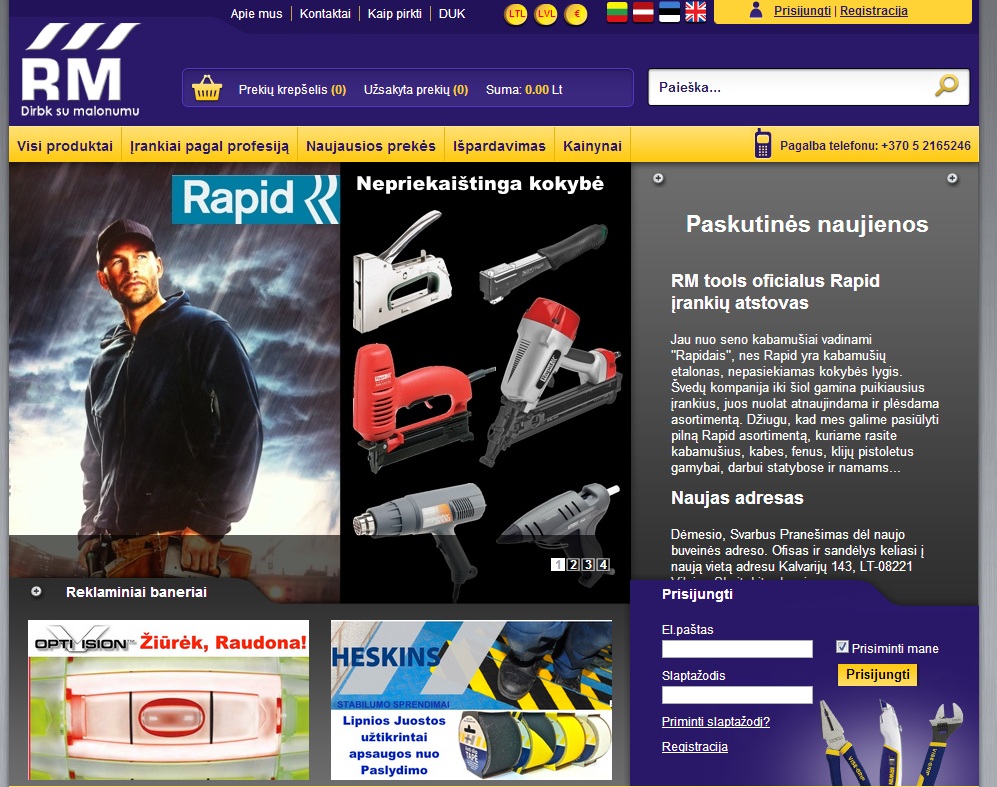The height and width of the screenshot is (787, 997).
Task: Open Visi produktai menu
Action: (65, 146)
